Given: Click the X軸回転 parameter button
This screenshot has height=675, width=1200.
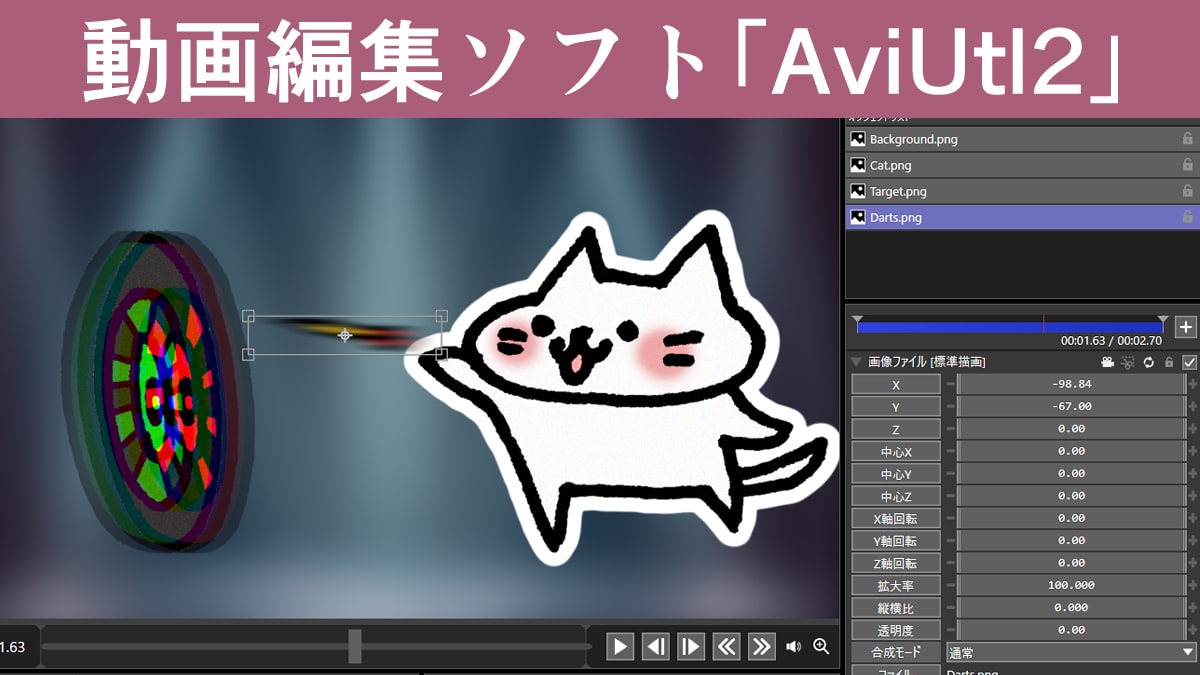Looking at the screenshot, I should coord(896,519).
